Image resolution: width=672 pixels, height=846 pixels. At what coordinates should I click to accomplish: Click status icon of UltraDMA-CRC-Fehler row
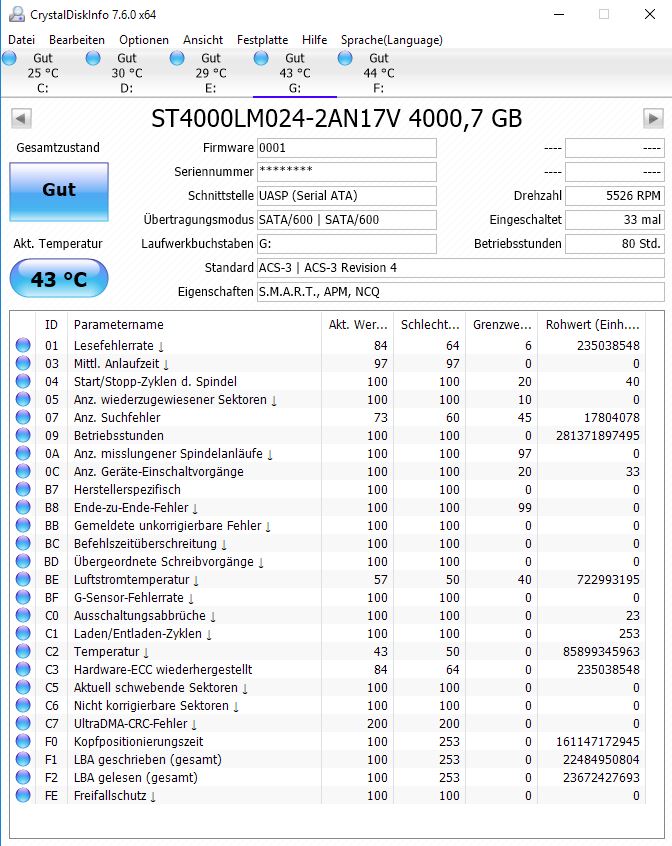pos(23,724)
